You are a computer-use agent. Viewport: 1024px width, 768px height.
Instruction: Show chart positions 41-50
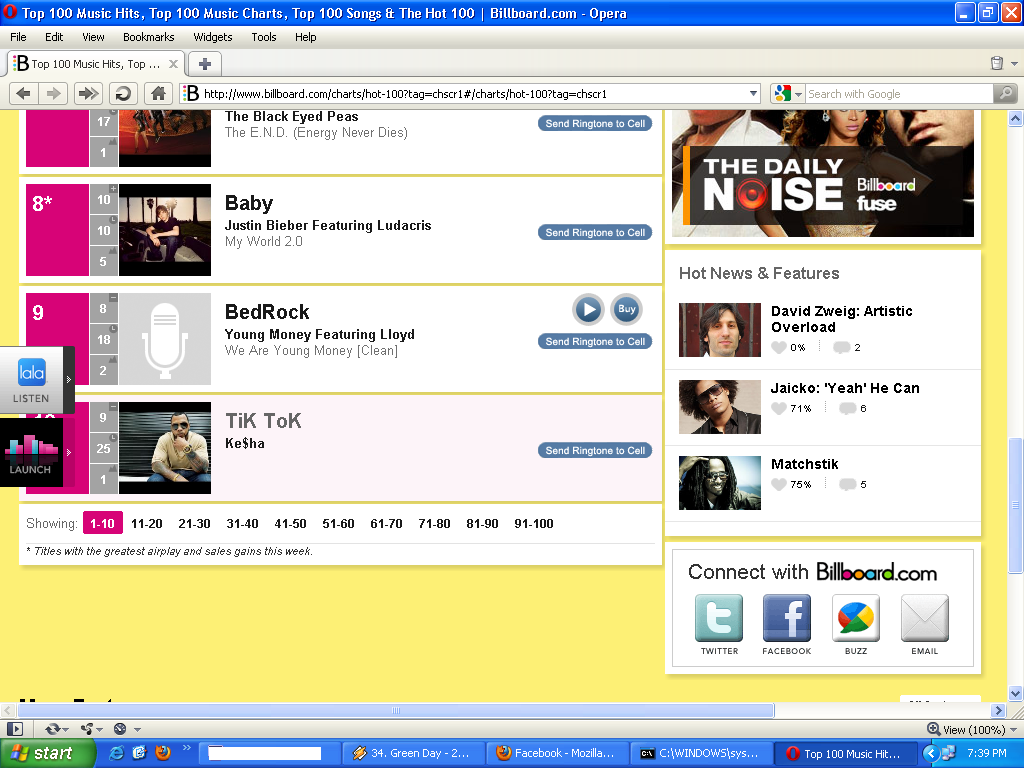[290, 524]
